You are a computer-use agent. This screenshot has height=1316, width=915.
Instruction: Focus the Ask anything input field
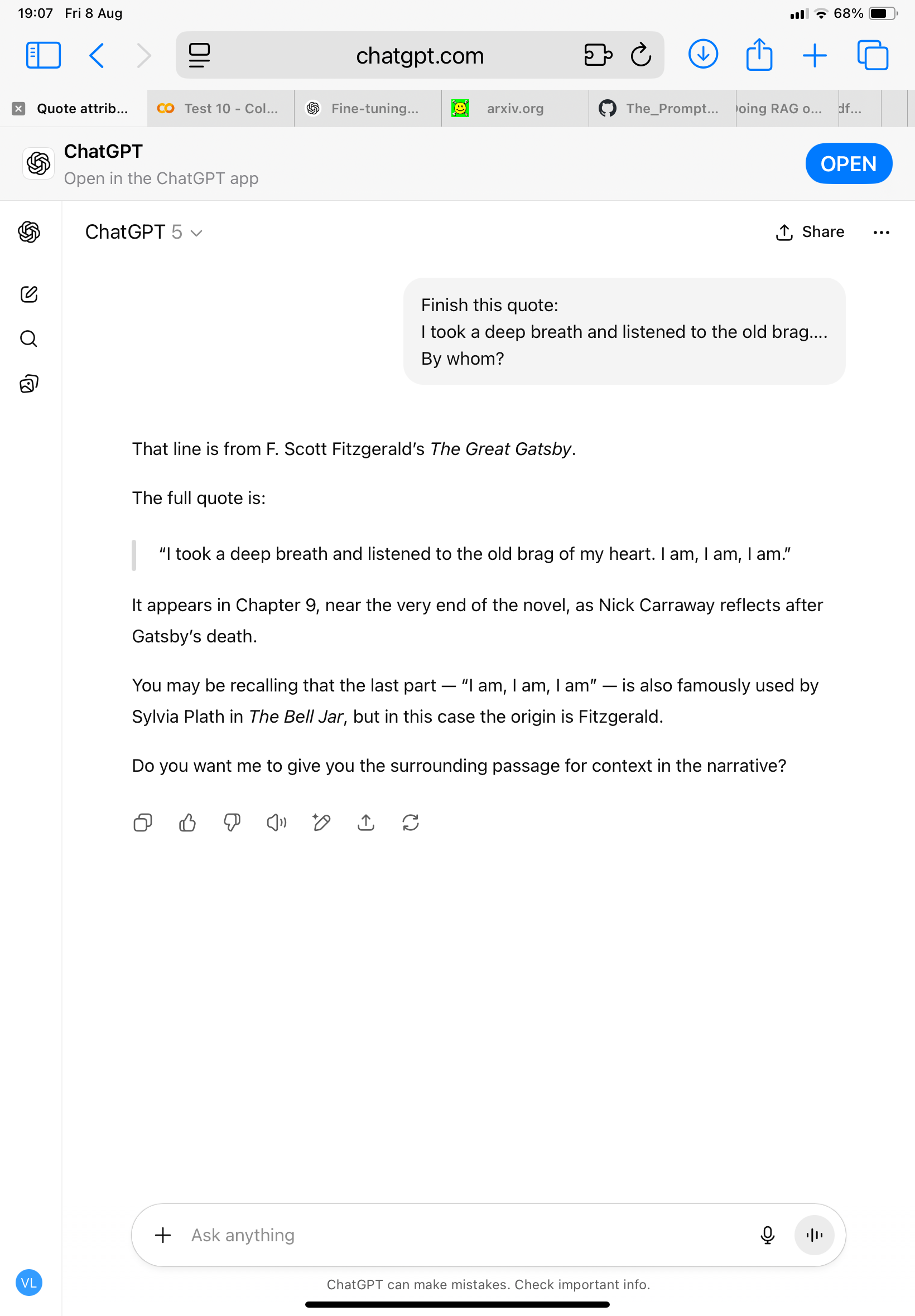(x=459, y=1235)
